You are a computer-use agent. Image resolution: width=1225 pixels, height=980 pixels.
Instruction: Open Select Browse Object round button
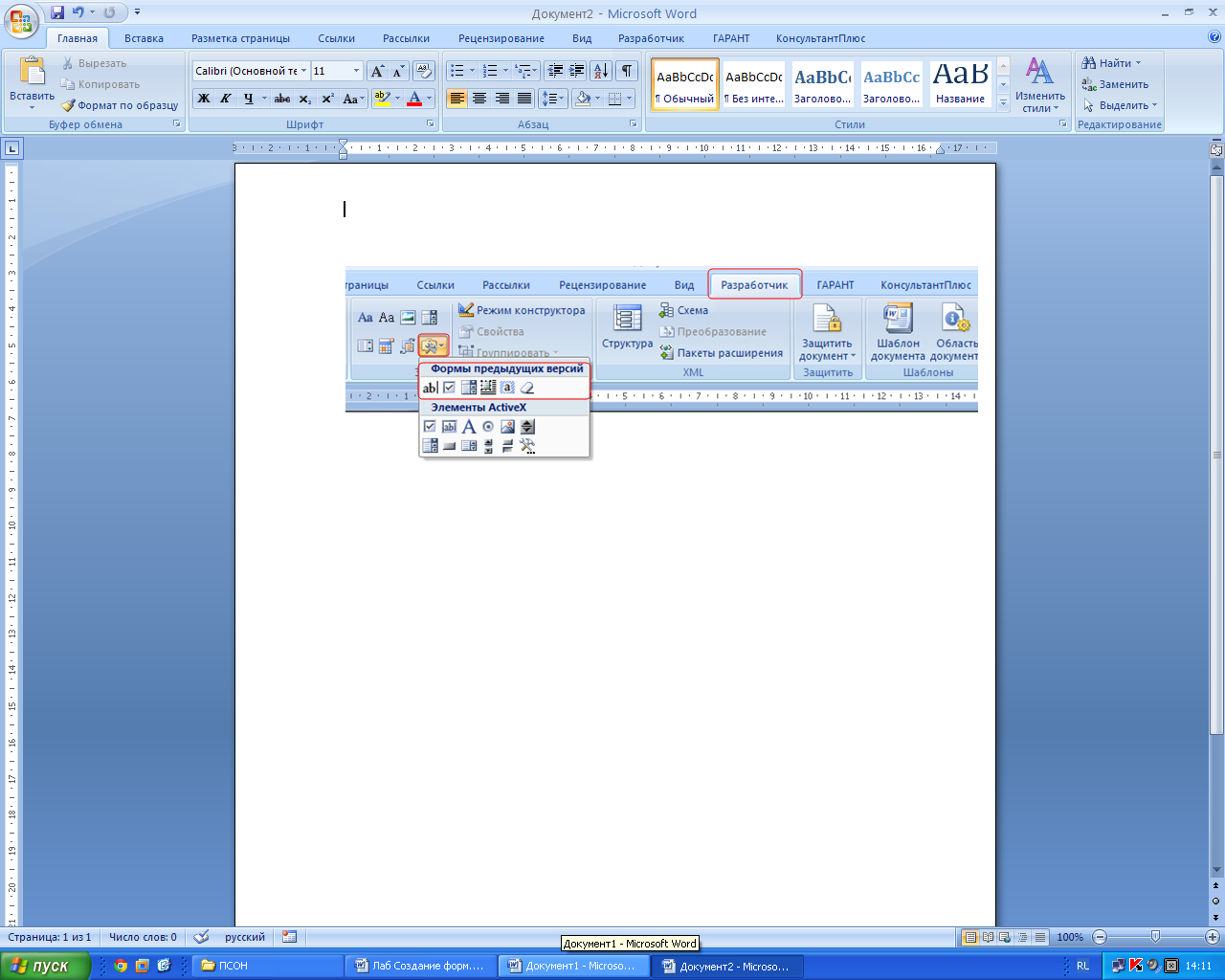pyautogui.click(x=1216, y=901)
